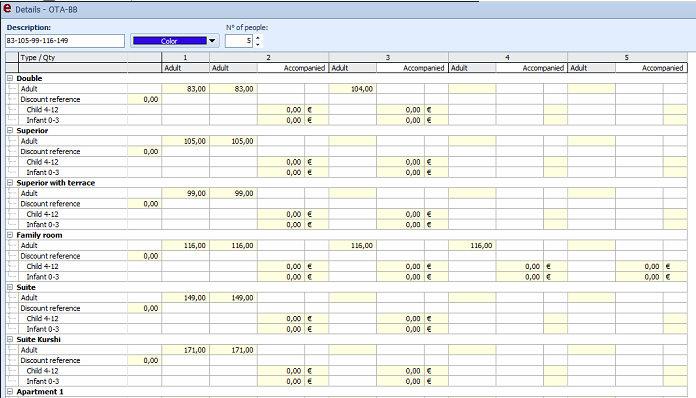This screenshot has height=398, width=696.
Task: Select the Type / Qty column header
Action: tap(73, 57)
